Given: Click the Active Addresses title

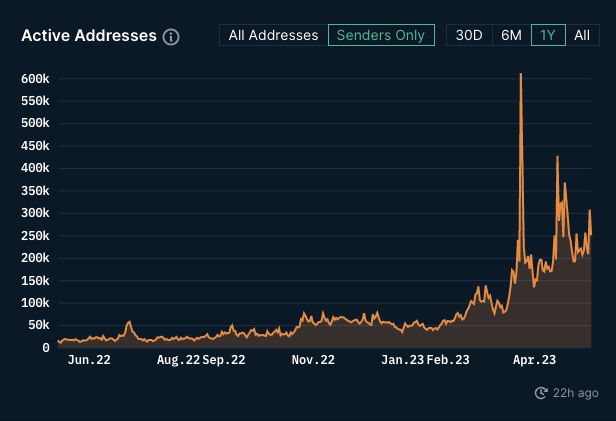Looking at the screenshot, I should (89, 36).
